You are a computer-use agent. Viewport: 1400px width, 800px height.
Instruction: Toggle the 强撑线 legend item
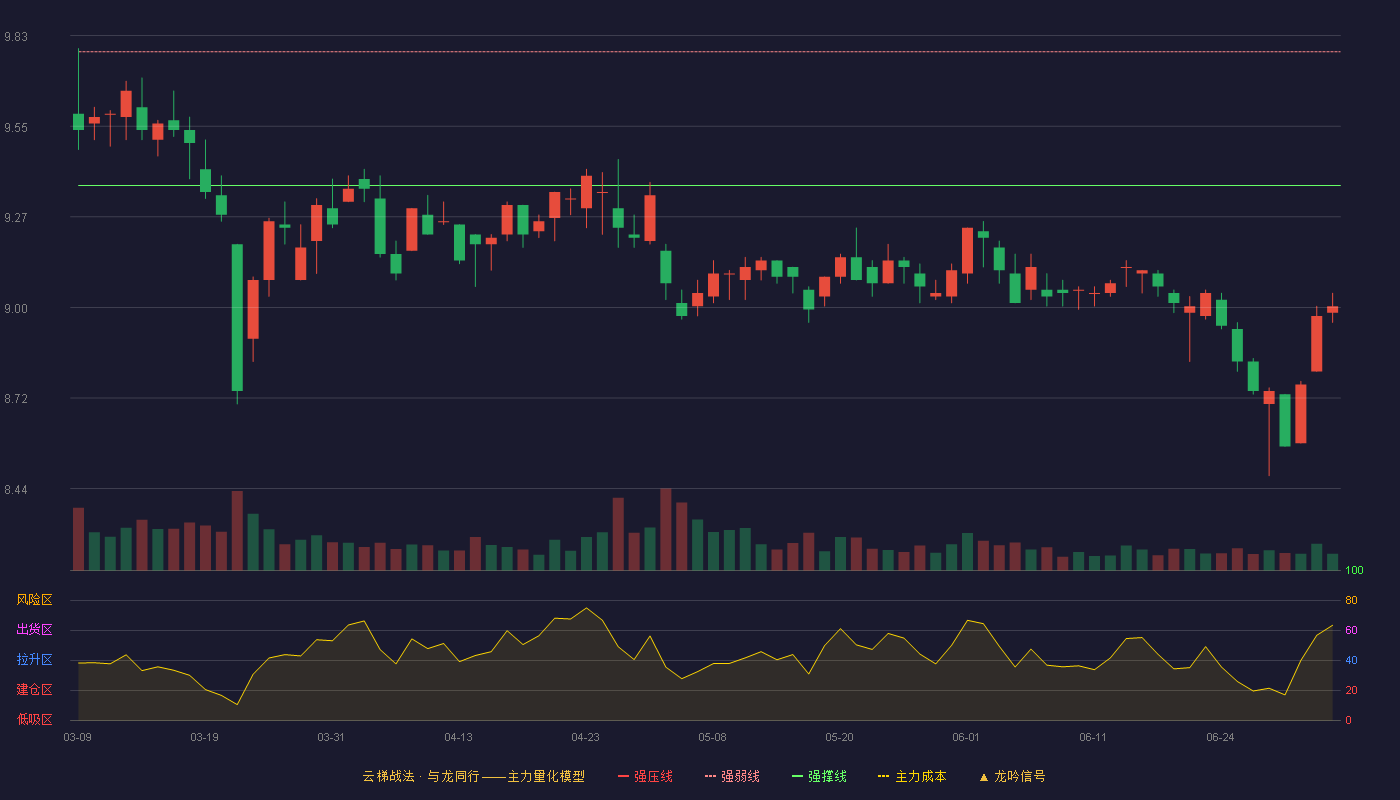[x=819, y=776]
